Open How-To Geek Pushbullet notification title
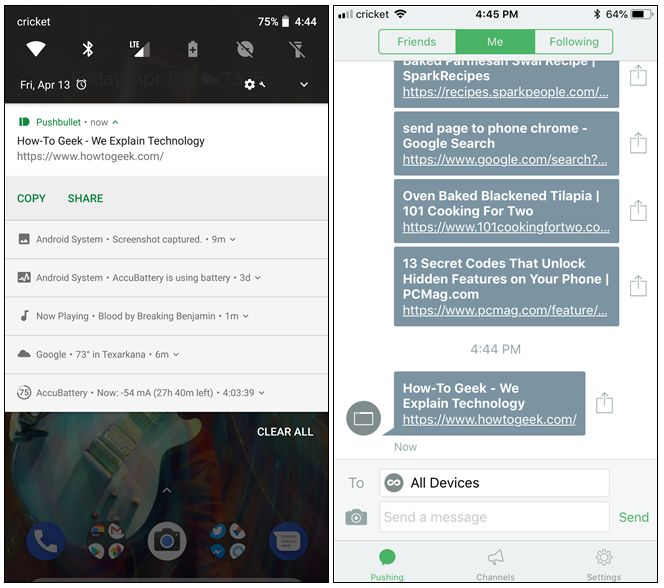664x588 pixels. click(111, 141)
